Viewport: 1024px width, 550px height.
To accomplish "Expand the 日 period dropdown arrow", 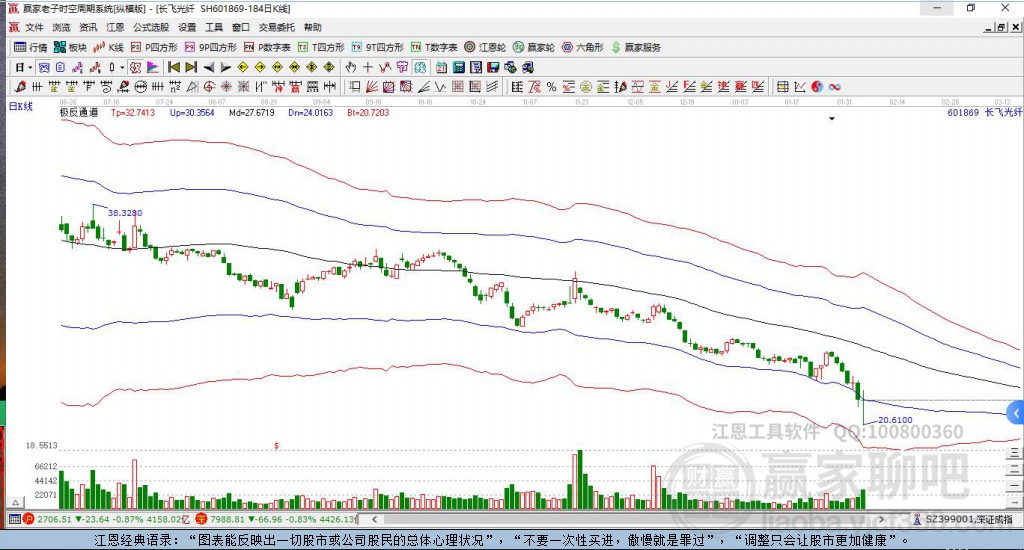I will (x=30, y=67).
